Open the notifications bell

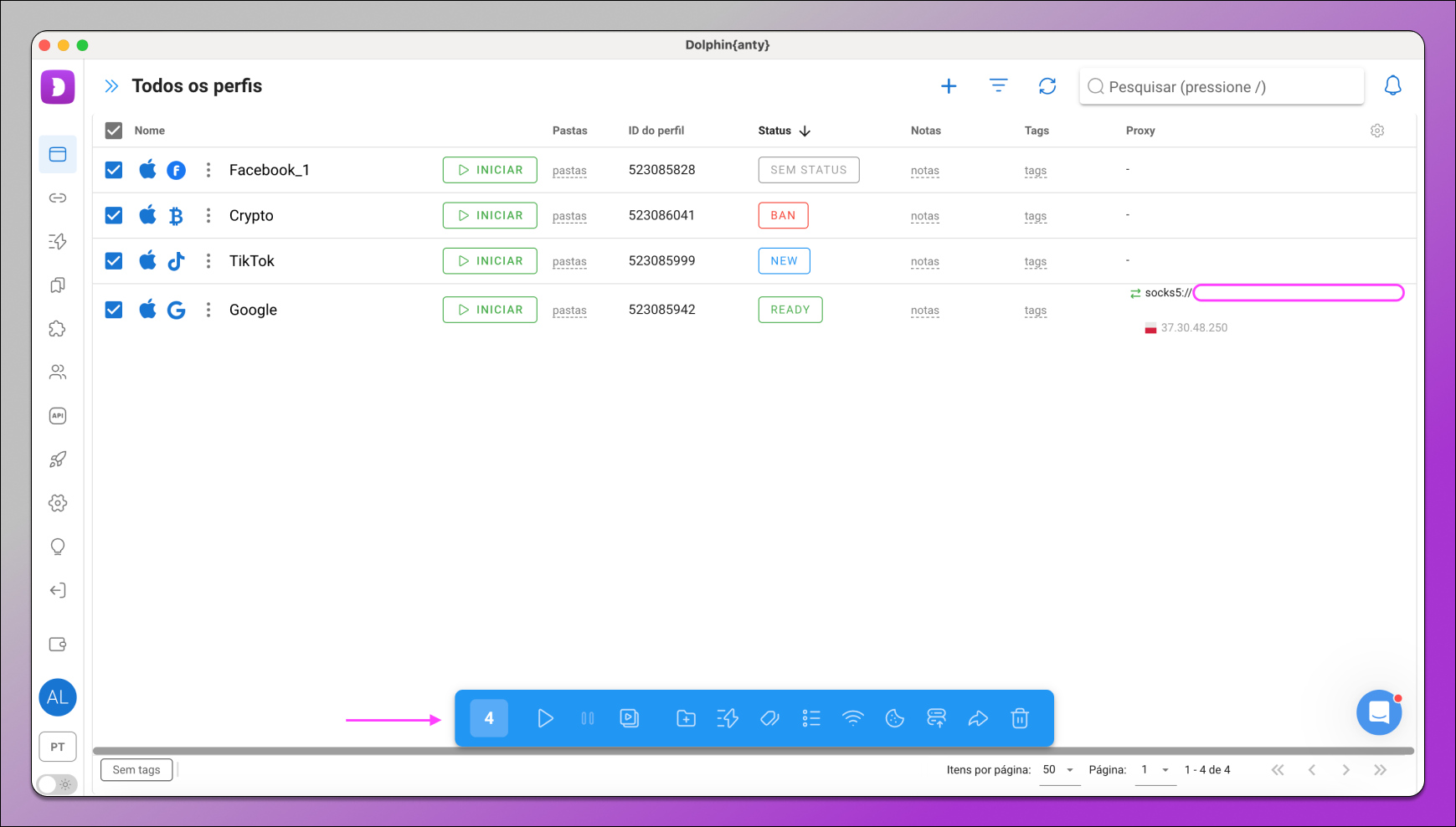click(1392, 85)
